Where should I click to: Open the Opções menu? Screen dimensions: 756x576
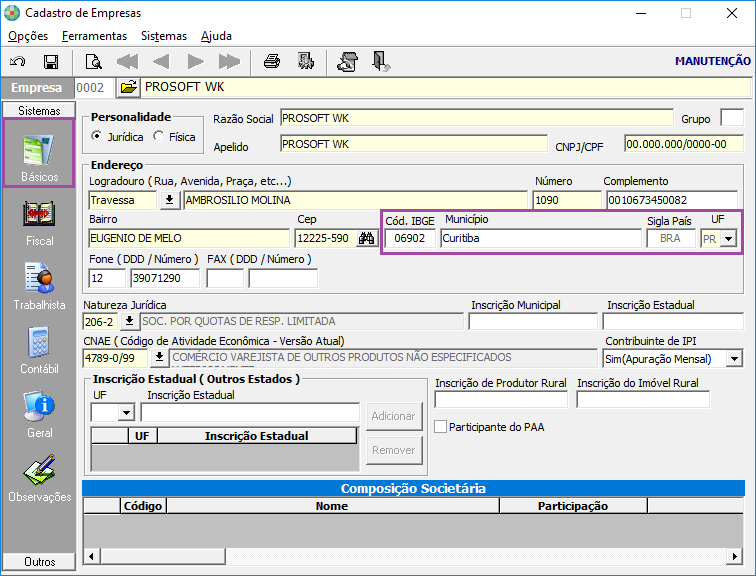28,36
